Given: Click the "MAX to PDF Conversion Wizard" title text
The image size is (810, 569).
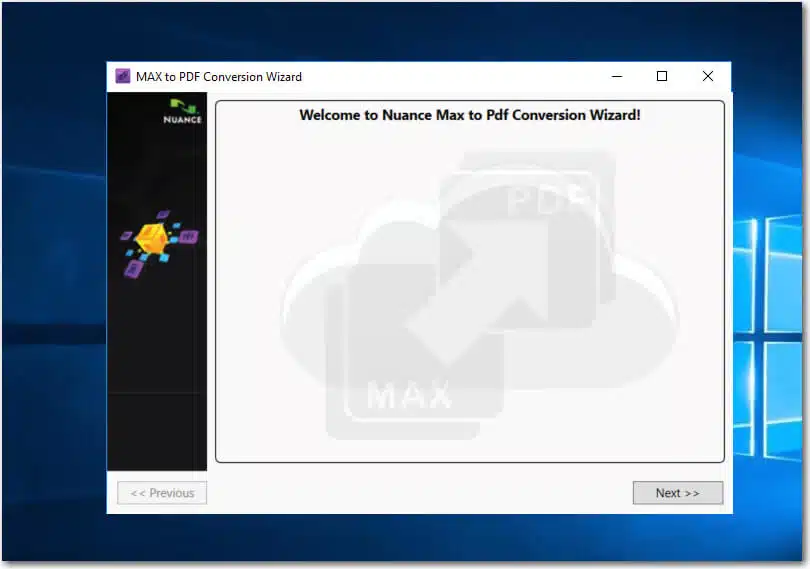Looking at the screenshot, I should pyautogui.click(x=219, y=77).
